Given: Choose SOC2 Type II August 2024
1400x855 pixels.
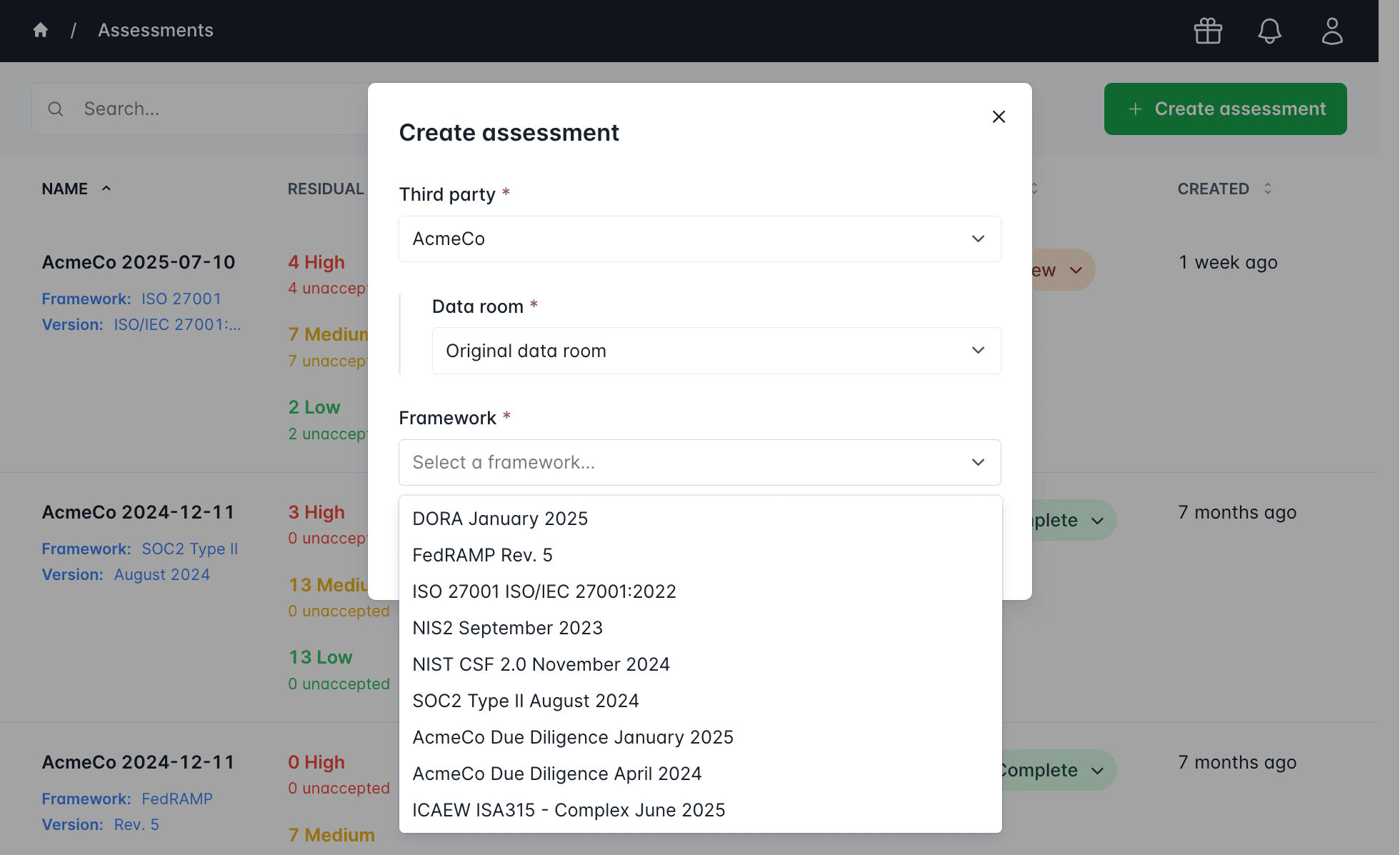Looking at the screenshot, I should pyautogui.click(x=525, y=701).
